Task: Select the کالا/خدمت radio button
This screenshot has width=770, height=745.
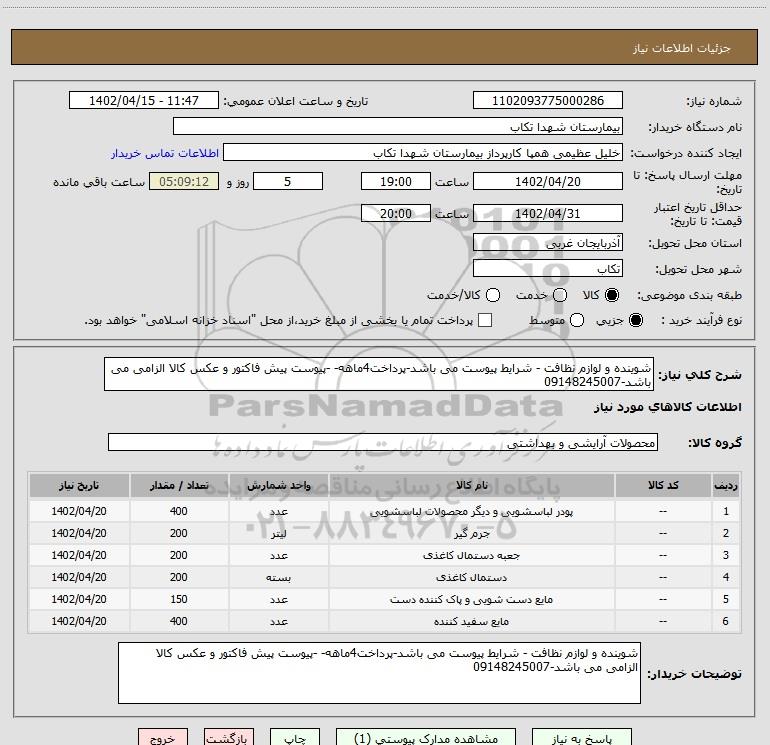Action: coord(493,295)
